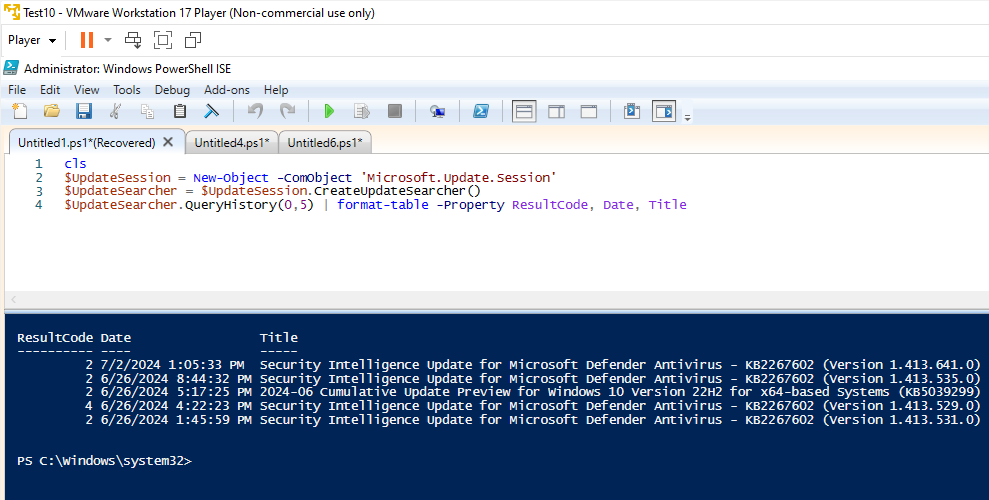
Task: Expand the ISE toolbar overflow arrow
Action: click(x=688, y=117)
